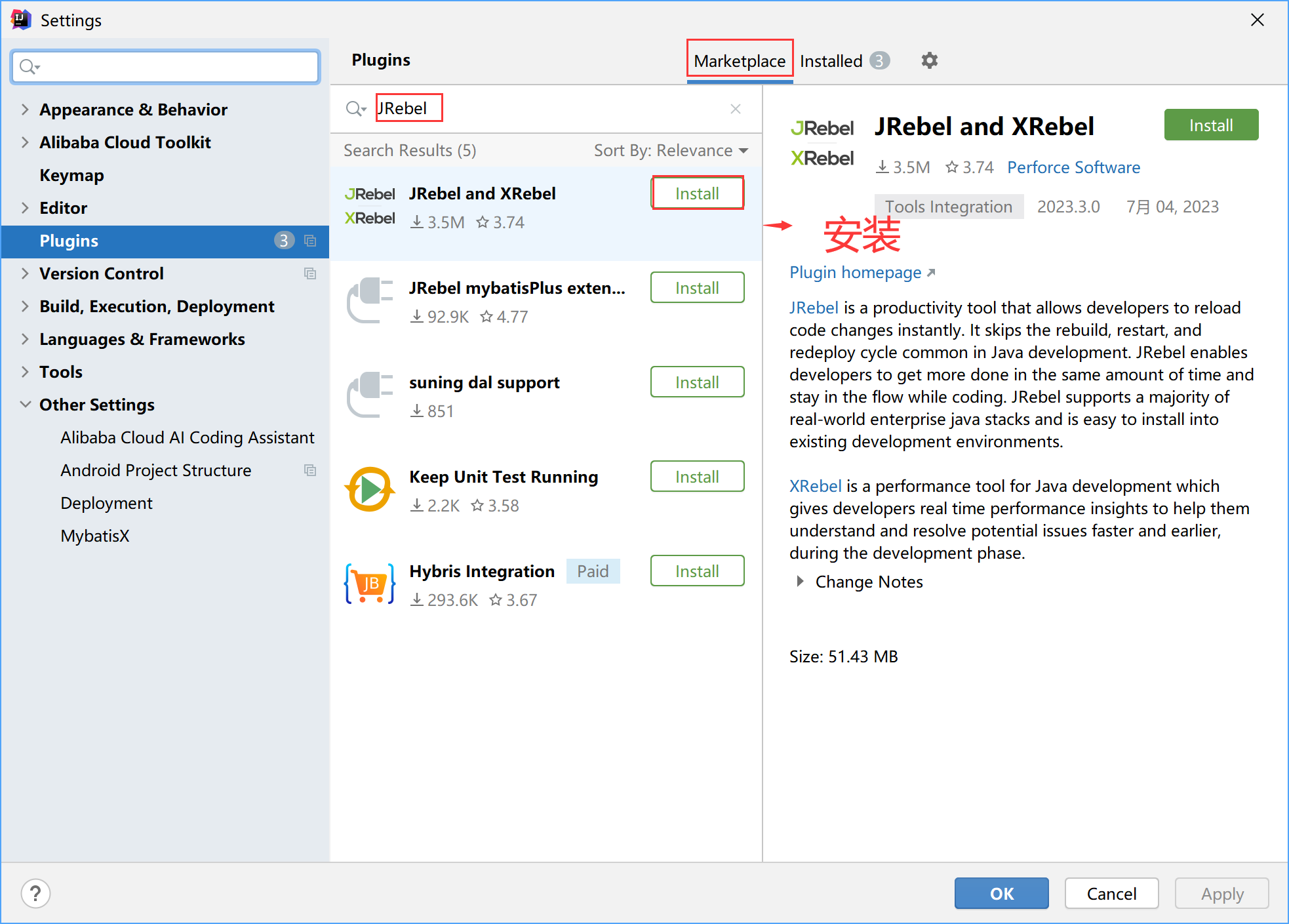This screenshot has height=924, width=1289.
Task: Click the Hybris Integration JB icon
Action: [x=370, y=584]
